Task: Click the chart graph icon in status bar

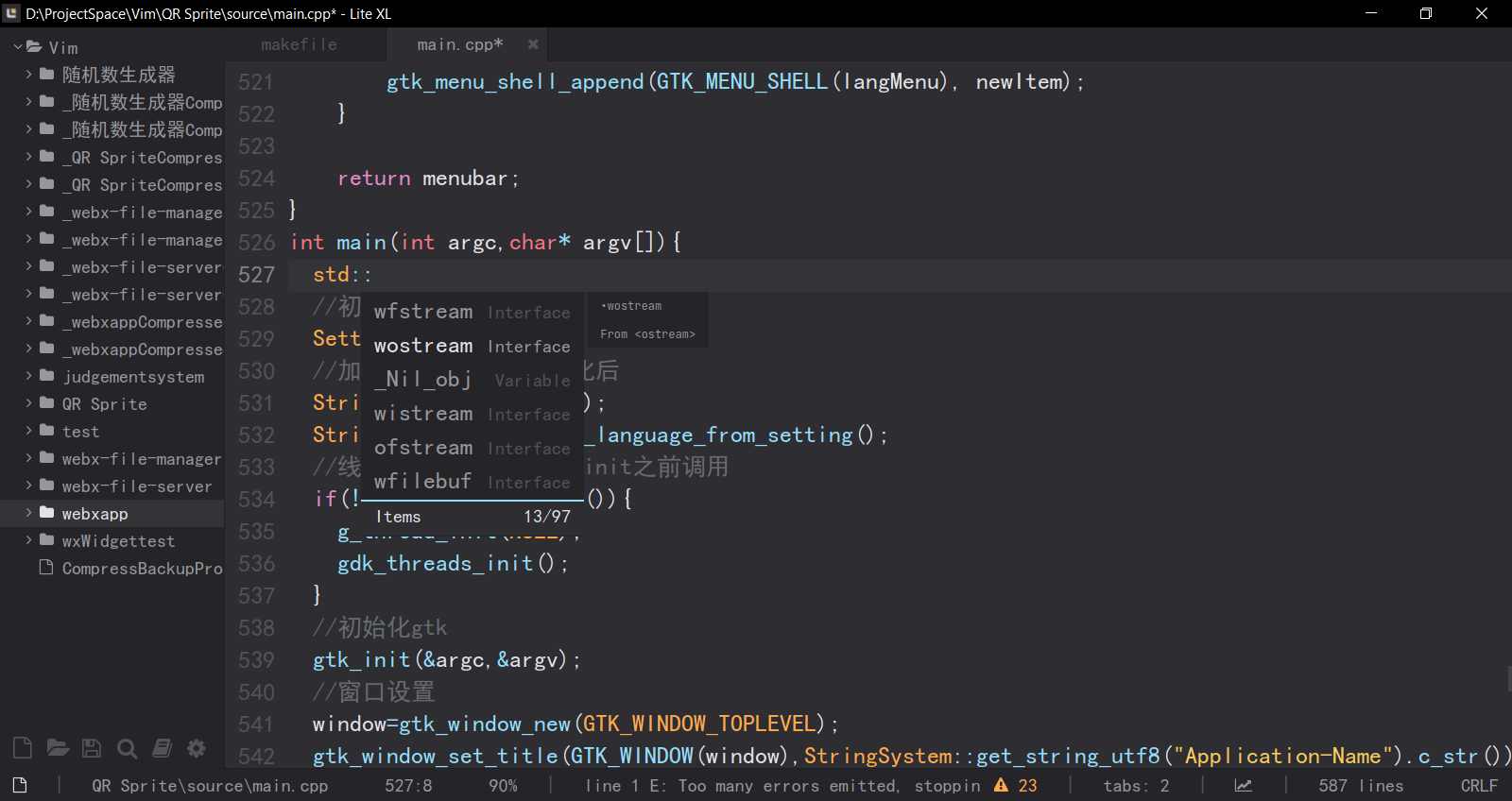Action: pos(1243,785)
